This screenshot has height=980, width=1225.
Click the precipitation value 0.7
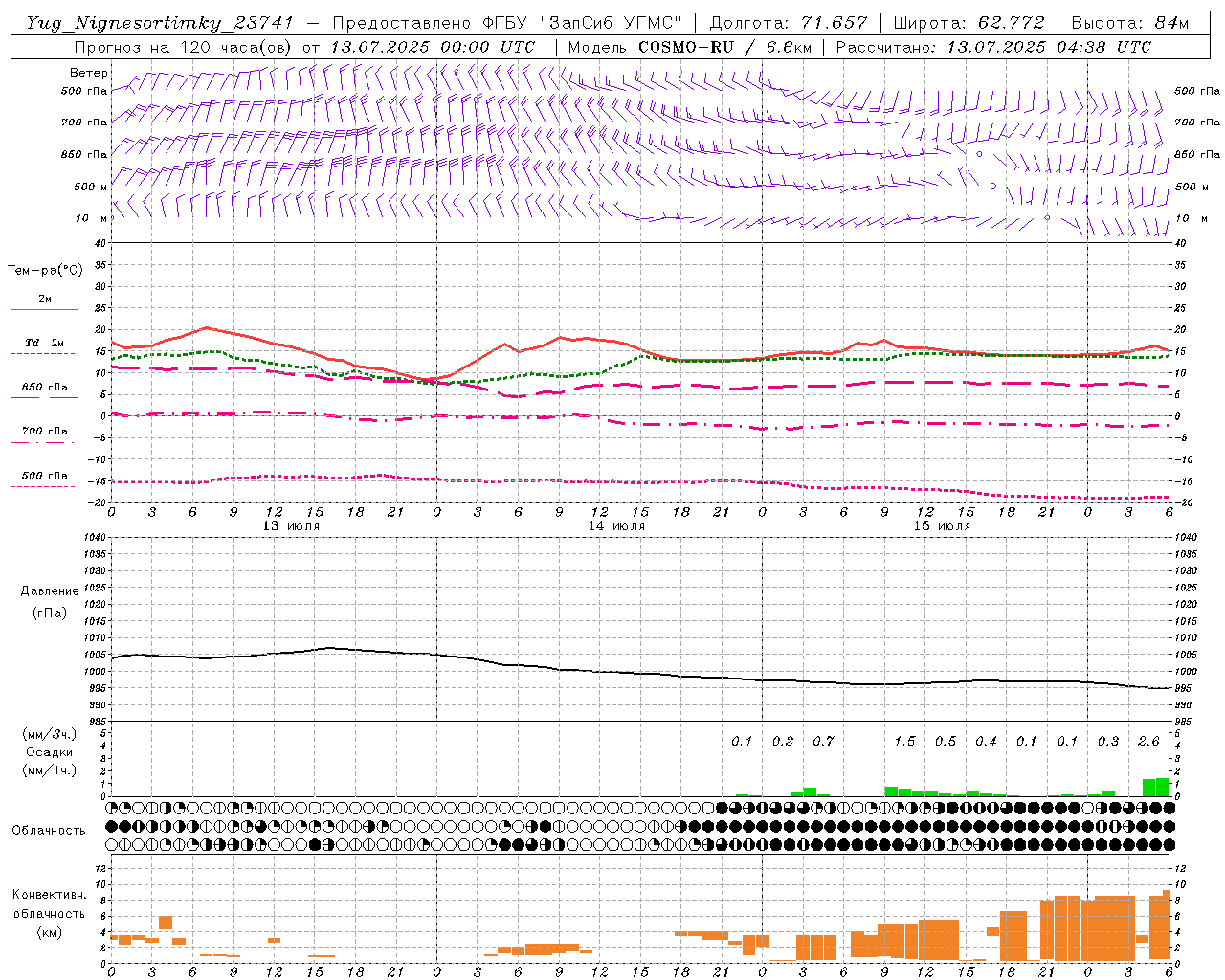pyautogui.click(x=823, y=741)
